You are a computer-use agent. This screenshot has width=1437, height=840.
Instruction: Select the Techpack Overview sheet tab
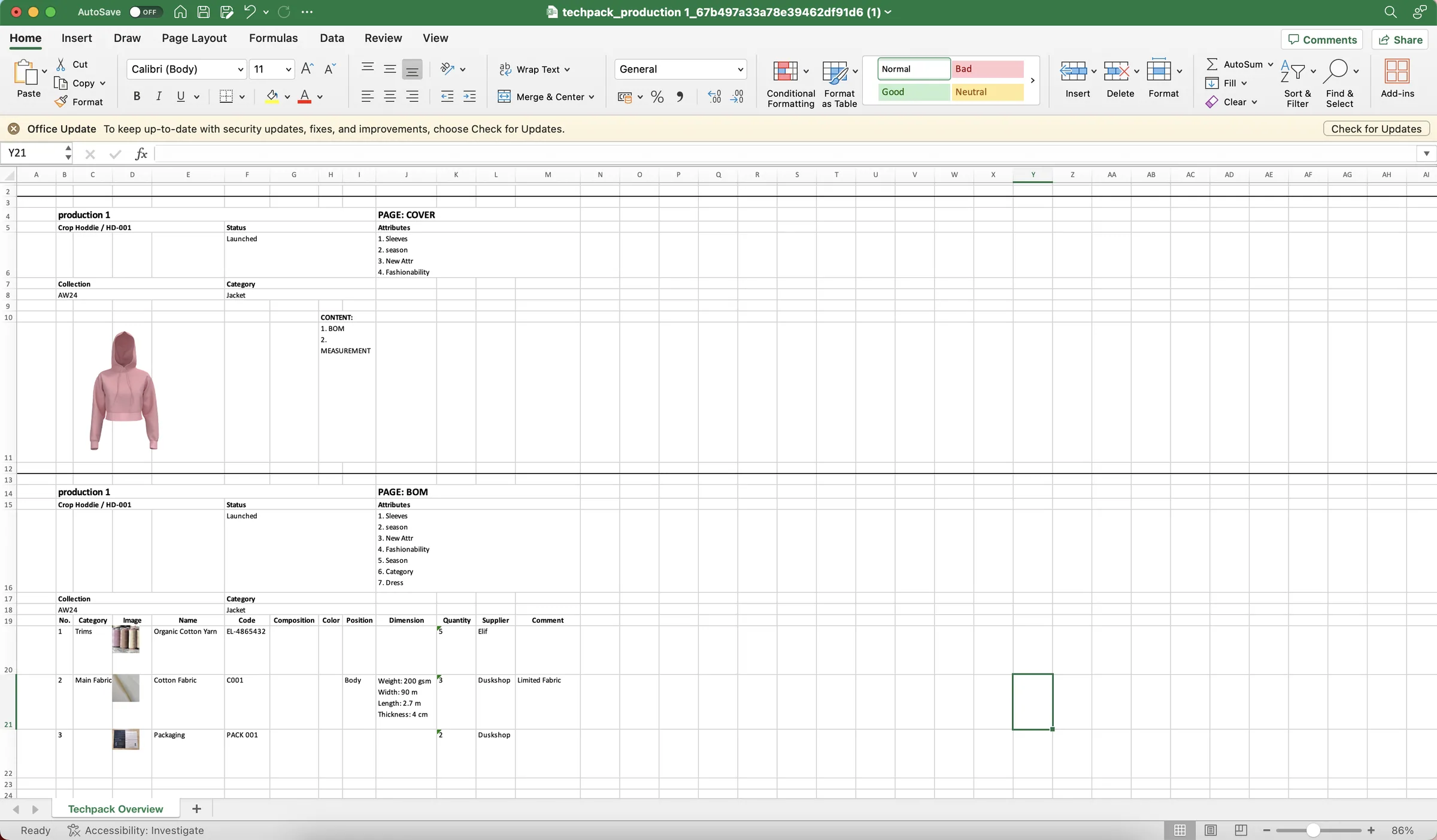[x=116, y=809]
